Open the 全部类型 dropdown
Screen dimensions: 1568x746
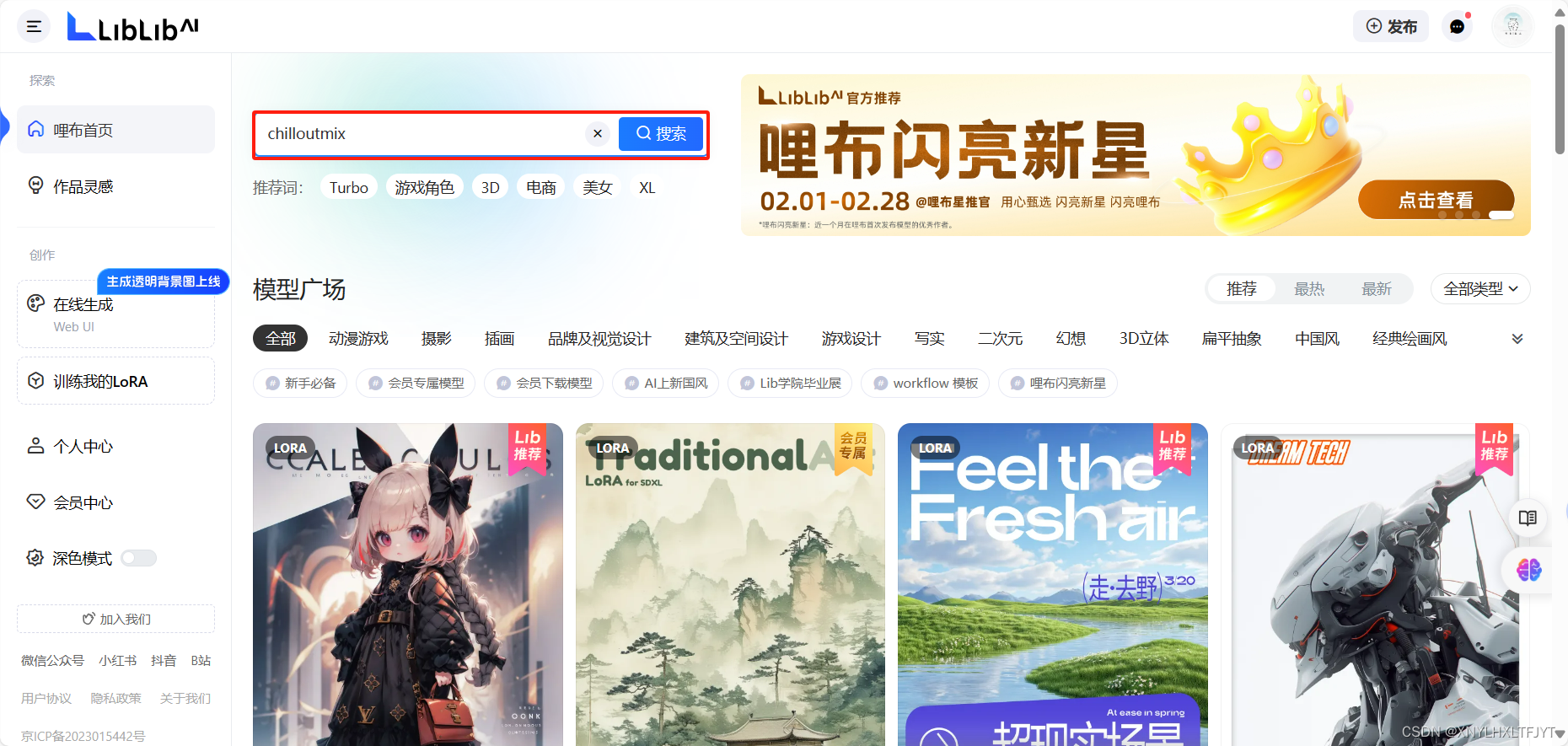(1480, 289)
